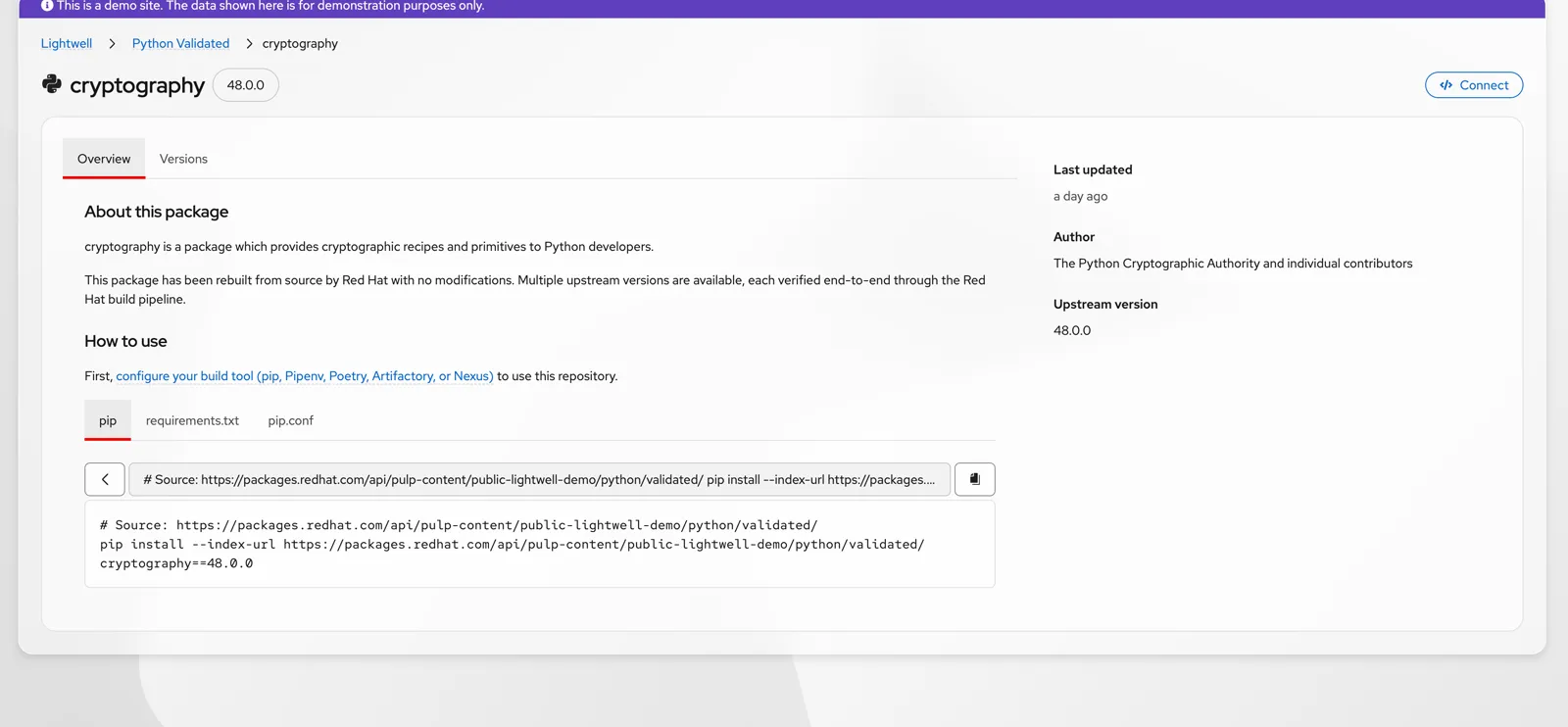
Task: Follow the configure your build tool link
Action: click(x=305, y=376)
